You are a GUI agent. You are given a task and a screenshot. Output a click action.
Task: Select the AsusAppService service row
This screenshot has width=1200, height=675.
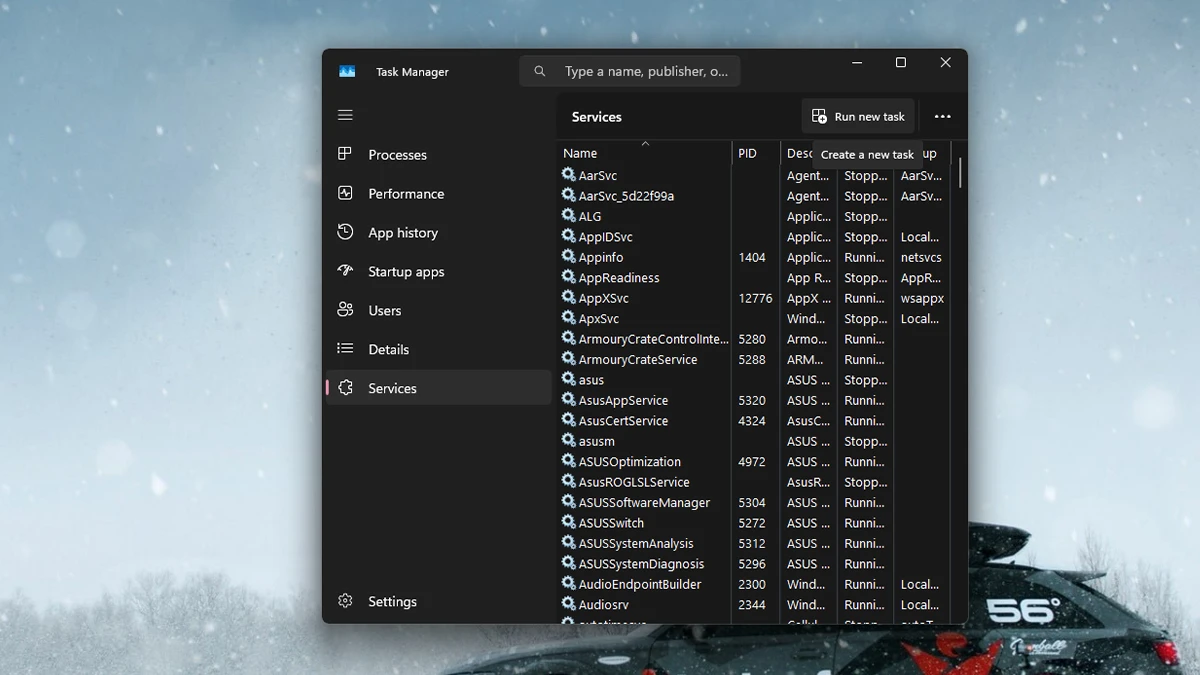point(754,400)
